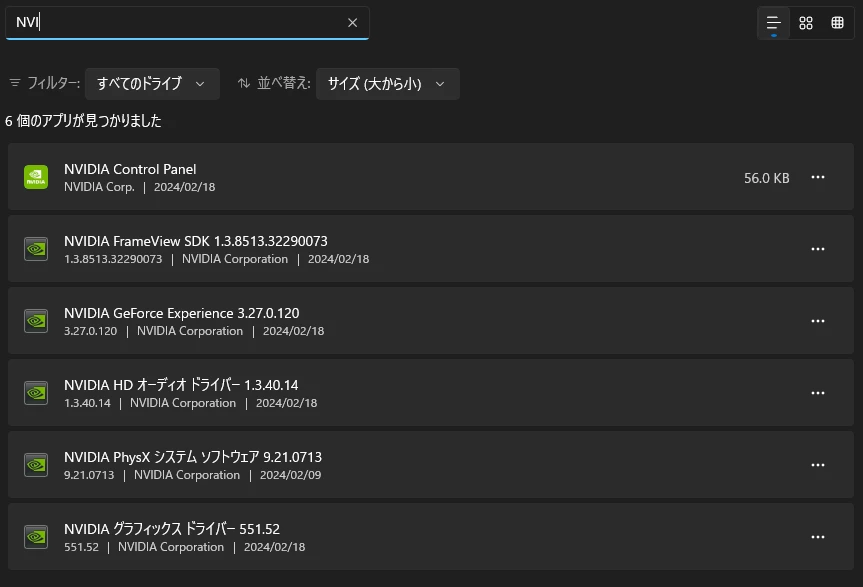
Task: Click the NVIDIA Corp. publisher text
Action: (x=99, y=187)
